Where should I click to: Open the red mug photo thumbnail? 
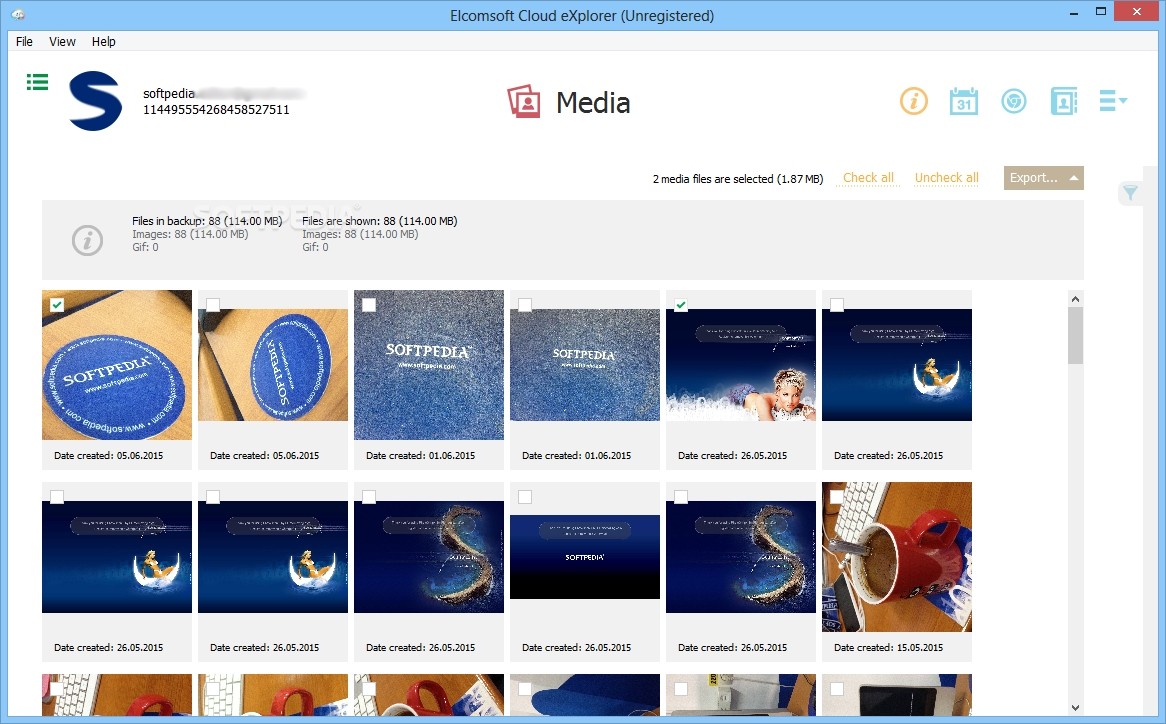point(897,557)
